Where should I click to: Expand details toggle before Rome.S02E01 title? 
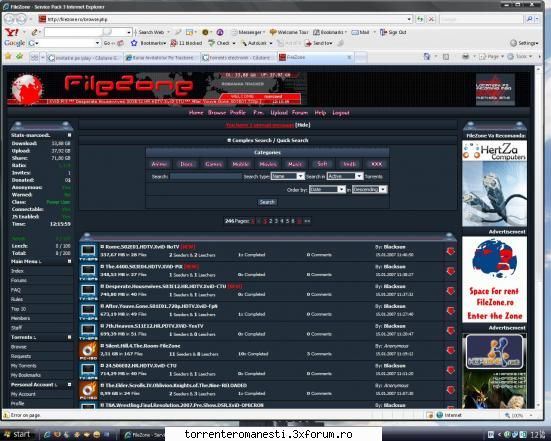(102, 247)
